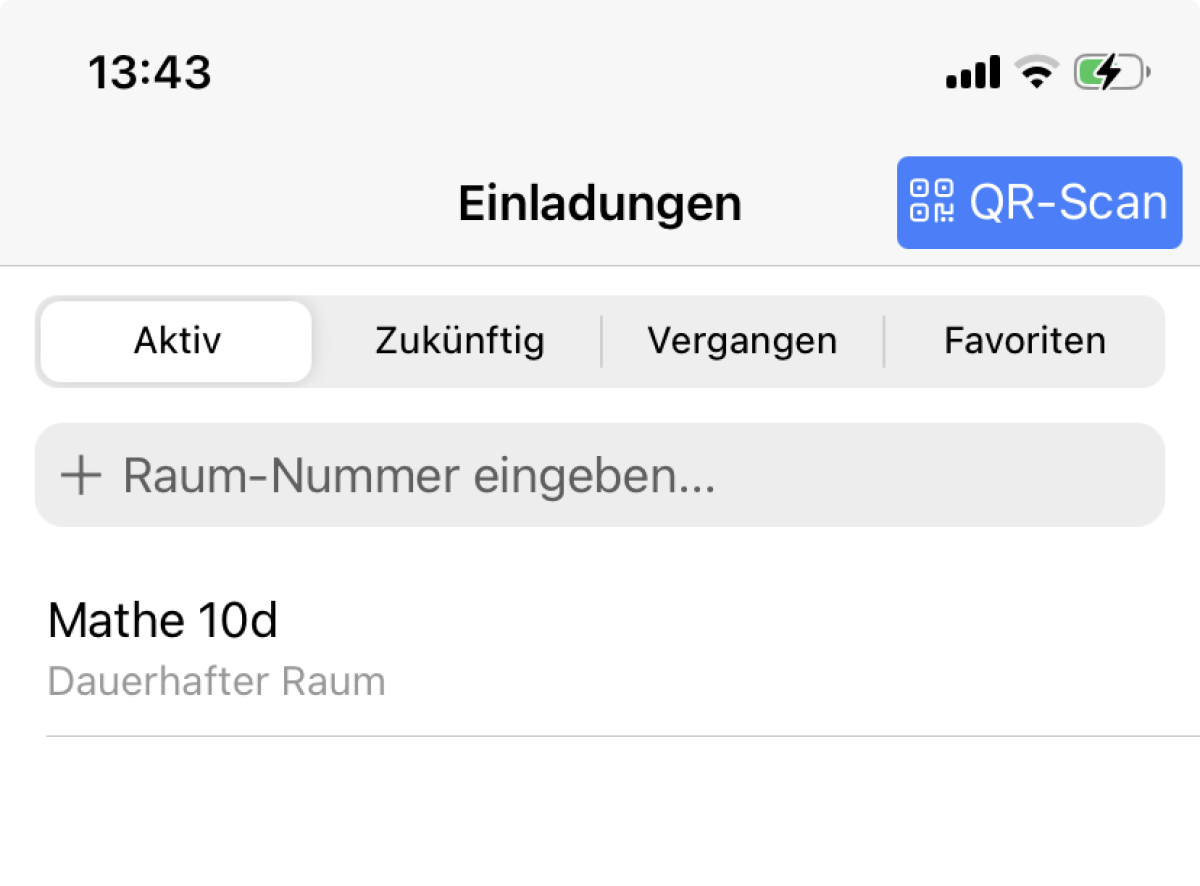Tap the cellular signal bars icon
The width and height of the screenshot is (1200, 886).
coord(972,72)
